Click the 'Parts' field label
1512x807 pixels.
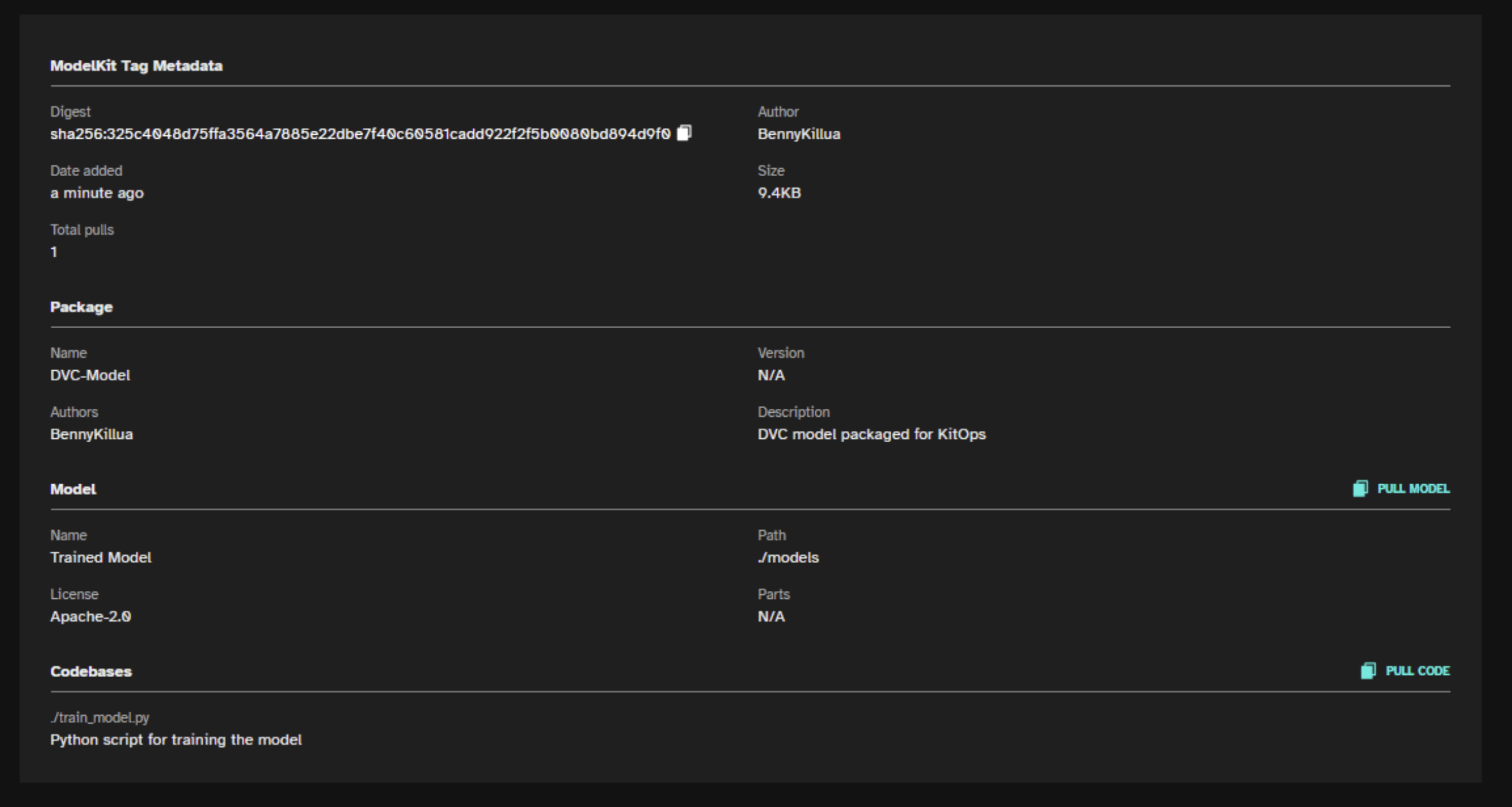tap(773, 594)
